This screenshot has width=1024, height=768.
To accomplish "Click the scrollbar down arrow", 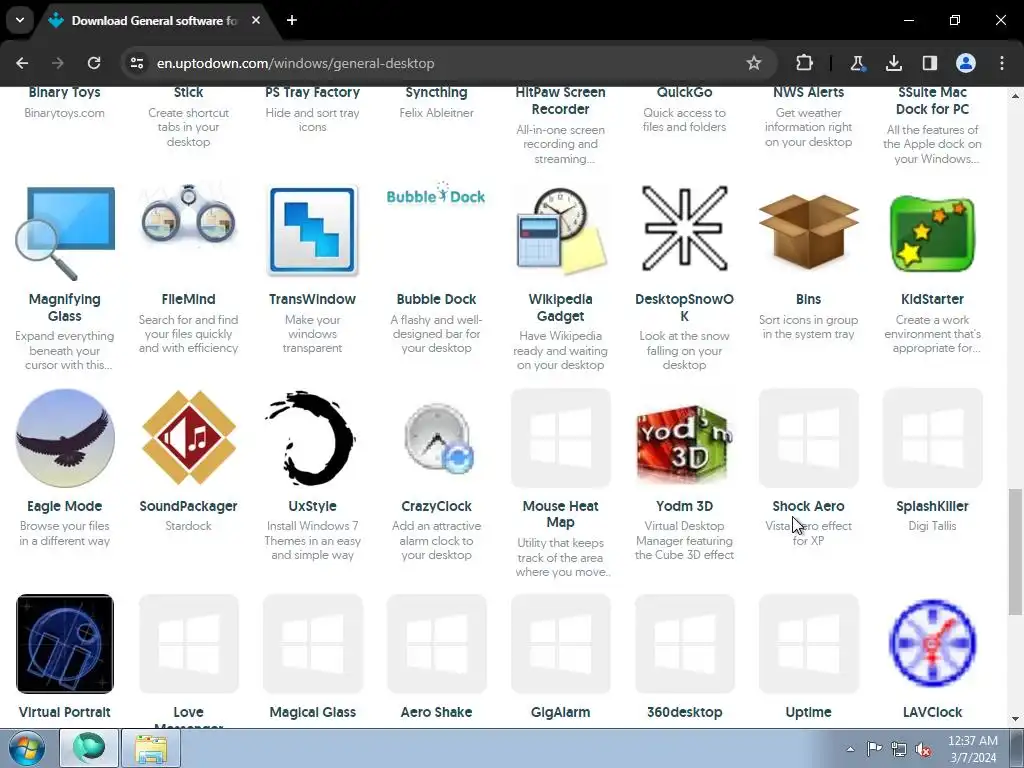I will pos(1014,719).
